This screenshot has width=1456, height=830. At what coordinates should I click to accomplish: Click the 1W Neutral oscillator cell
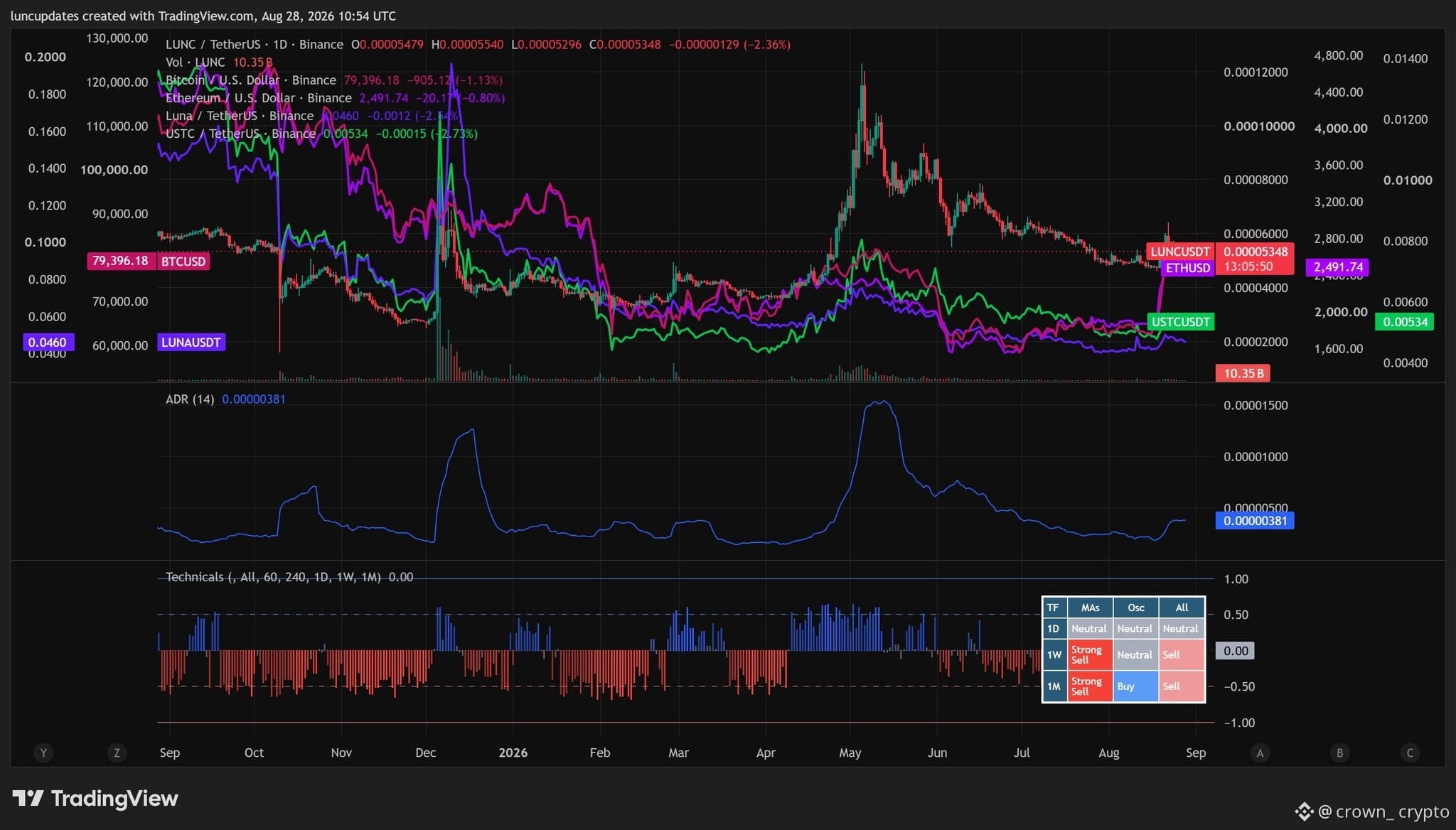click(x=1135, y=654)
